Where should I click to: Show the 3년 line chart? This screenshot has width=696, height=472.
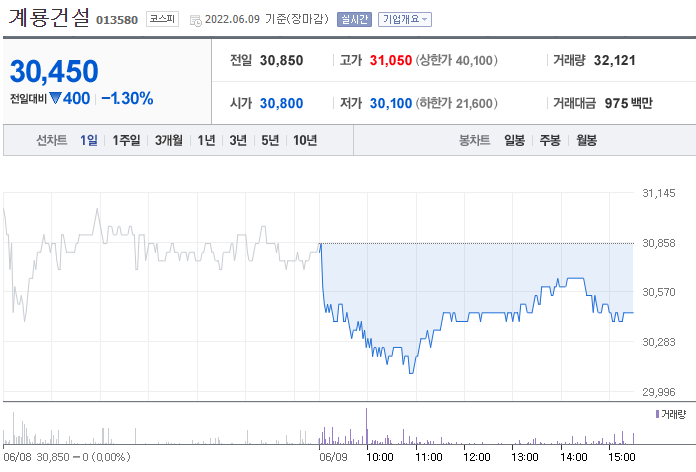[x=238, y=140]
